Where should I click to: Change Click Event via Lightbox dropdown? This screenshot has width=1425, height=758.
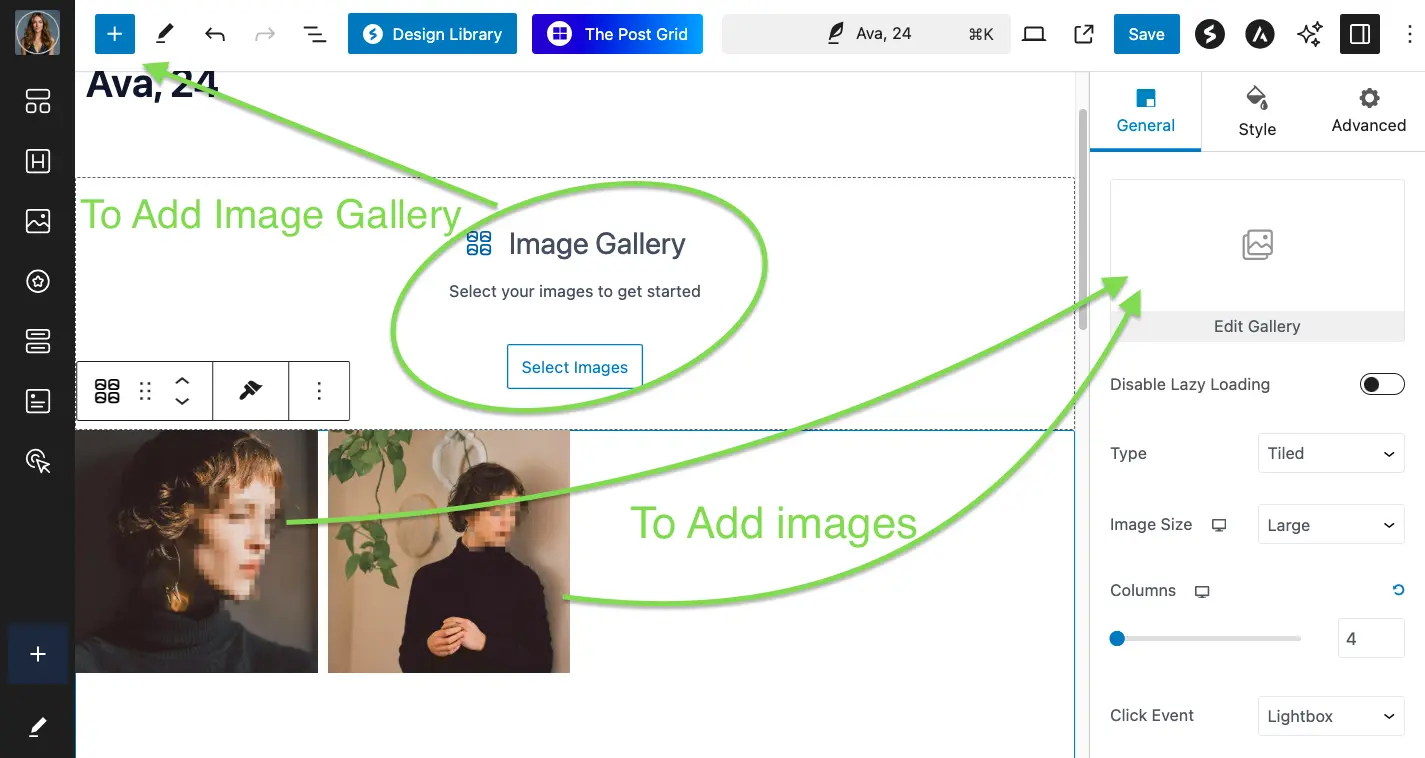pyautogui.click(x=1330, y=716)
